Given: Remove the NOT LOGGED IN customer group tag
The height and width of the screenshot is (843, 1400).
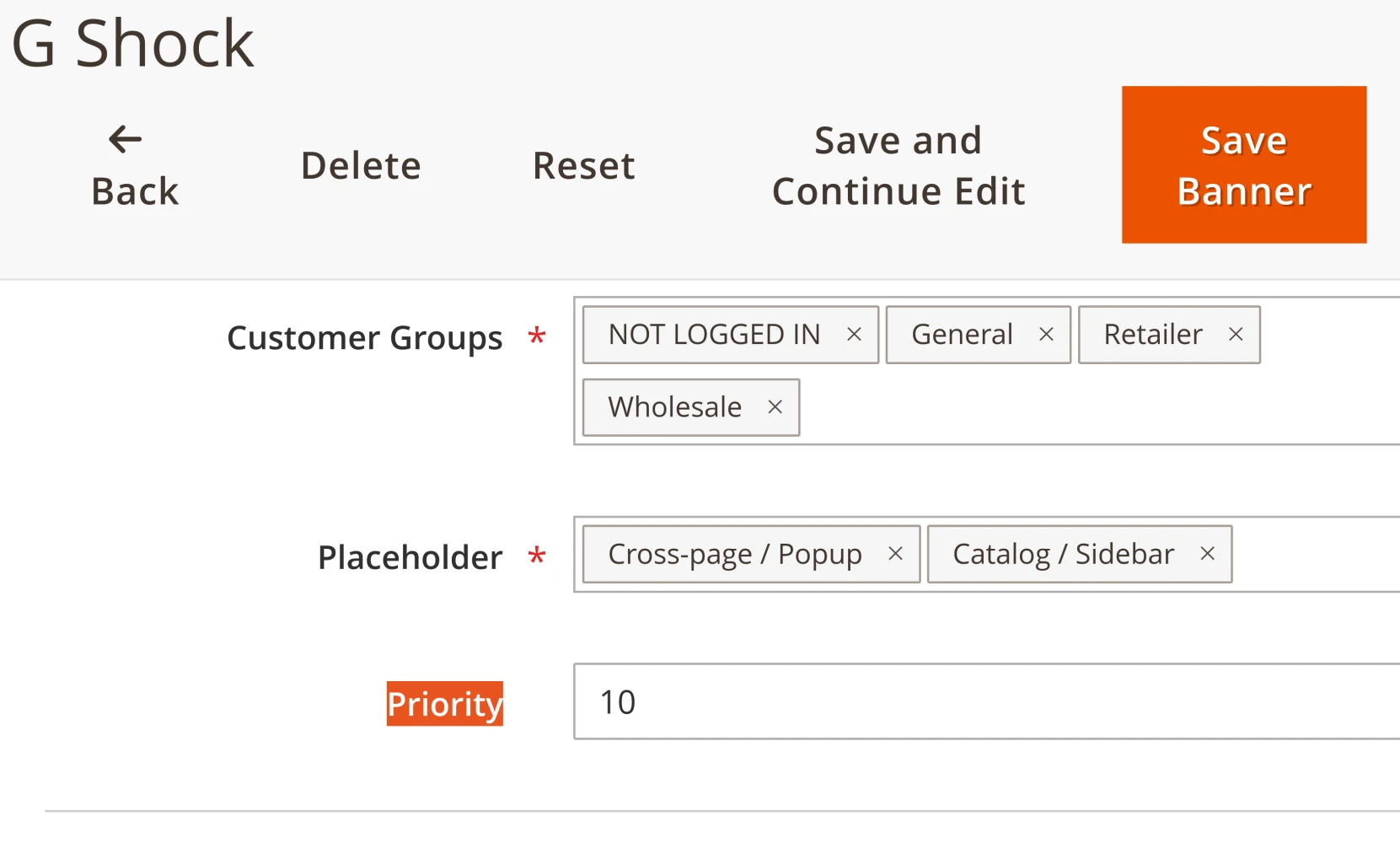Looking at the screenshot, I should click(x=854, y=335).
